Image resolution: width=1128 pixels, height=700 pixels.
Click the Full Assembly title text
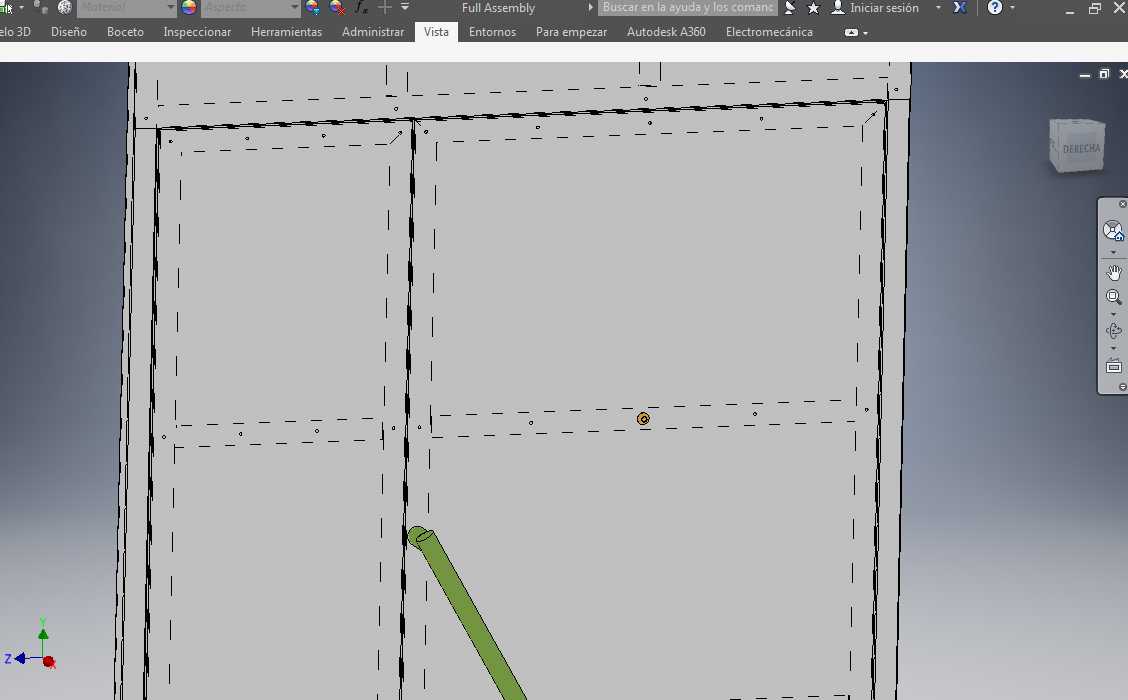point(498,8)
